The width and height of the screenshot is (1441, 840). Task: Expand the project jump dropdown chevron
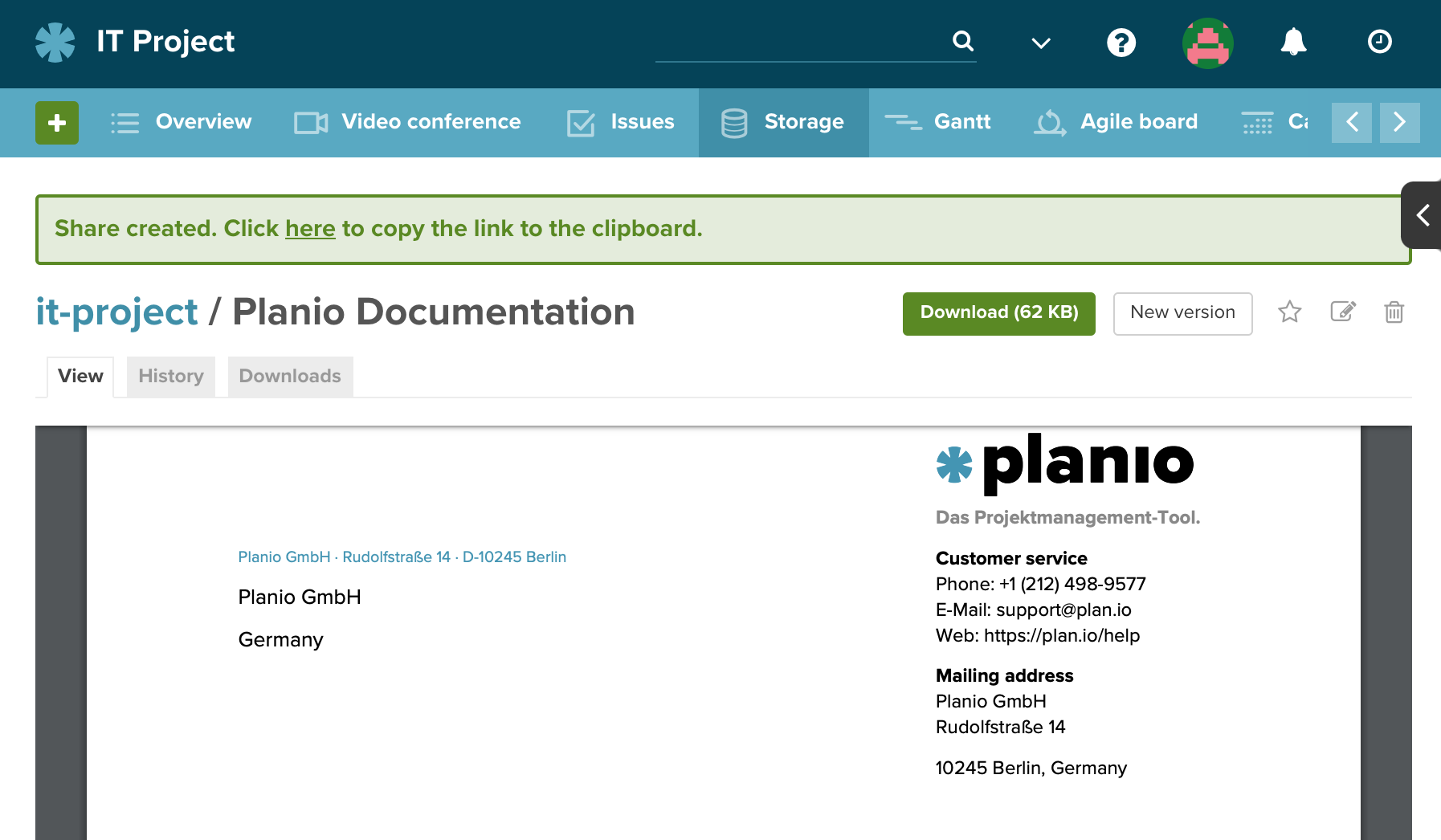(1040, 43)
